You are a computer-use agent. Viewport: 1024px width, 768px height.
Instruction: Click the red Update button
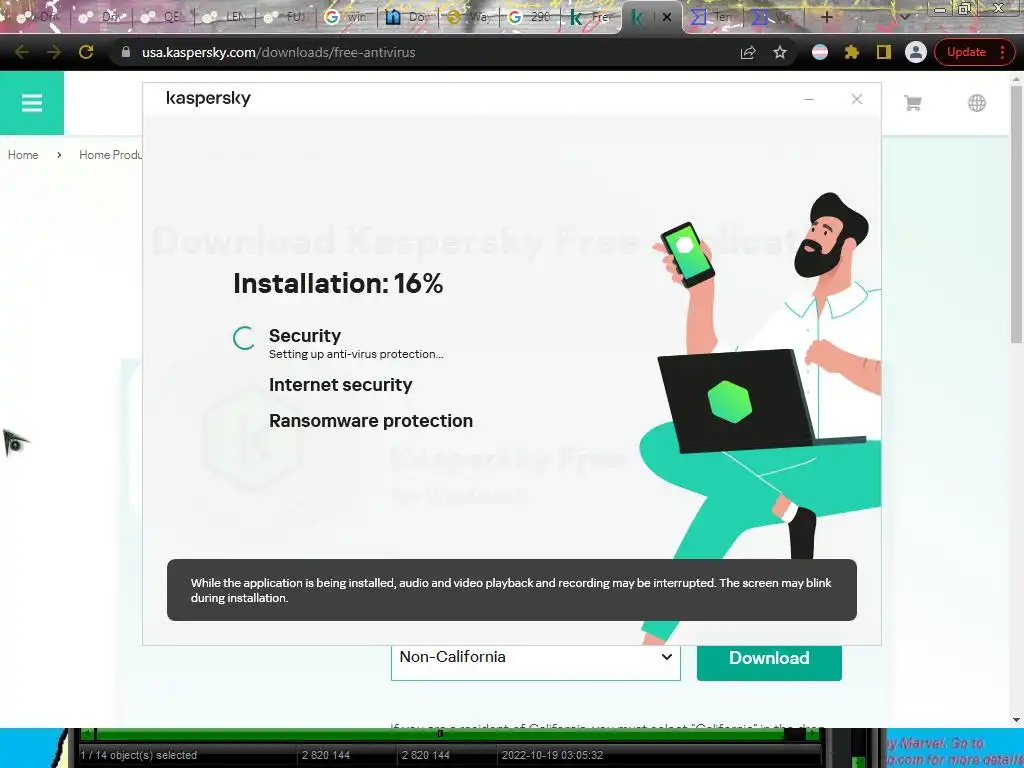973,52
